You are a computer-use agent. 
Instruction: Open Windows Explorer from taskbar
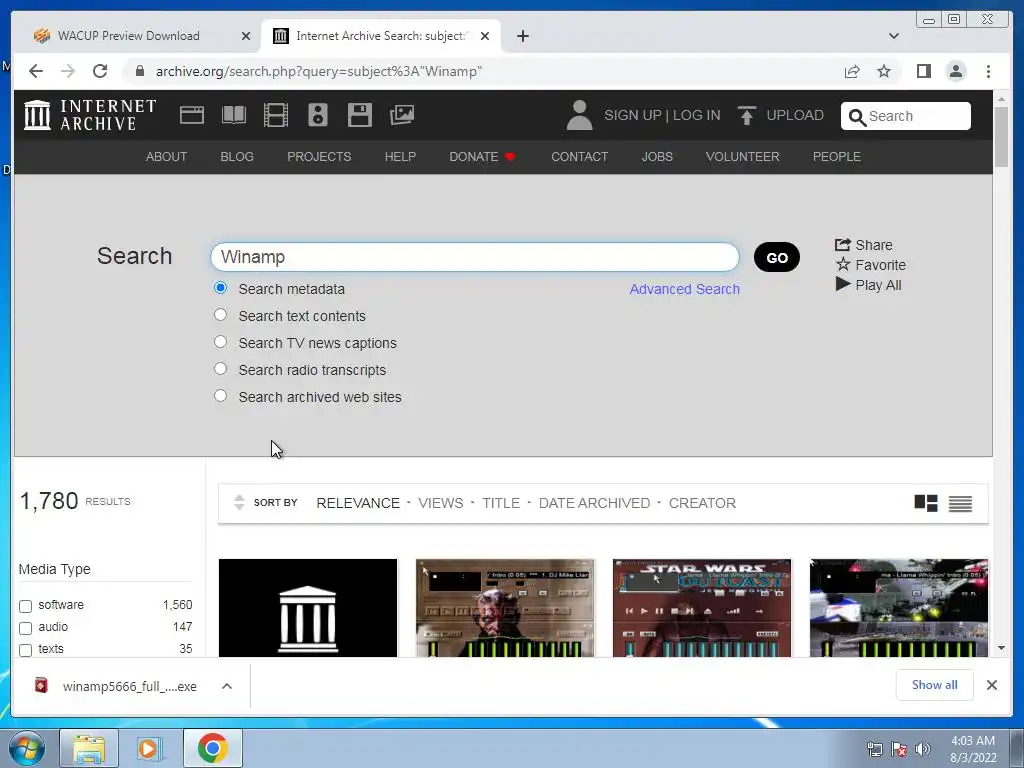[x=89, y=748]
